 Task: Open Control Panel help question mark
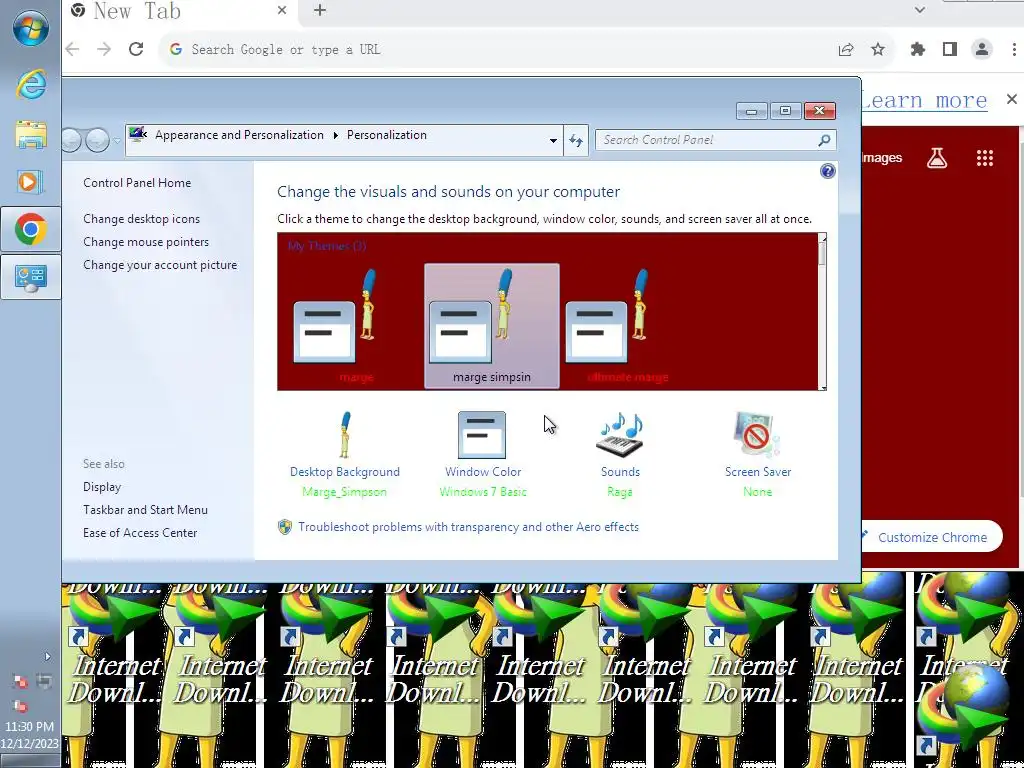tap(827, 171)
